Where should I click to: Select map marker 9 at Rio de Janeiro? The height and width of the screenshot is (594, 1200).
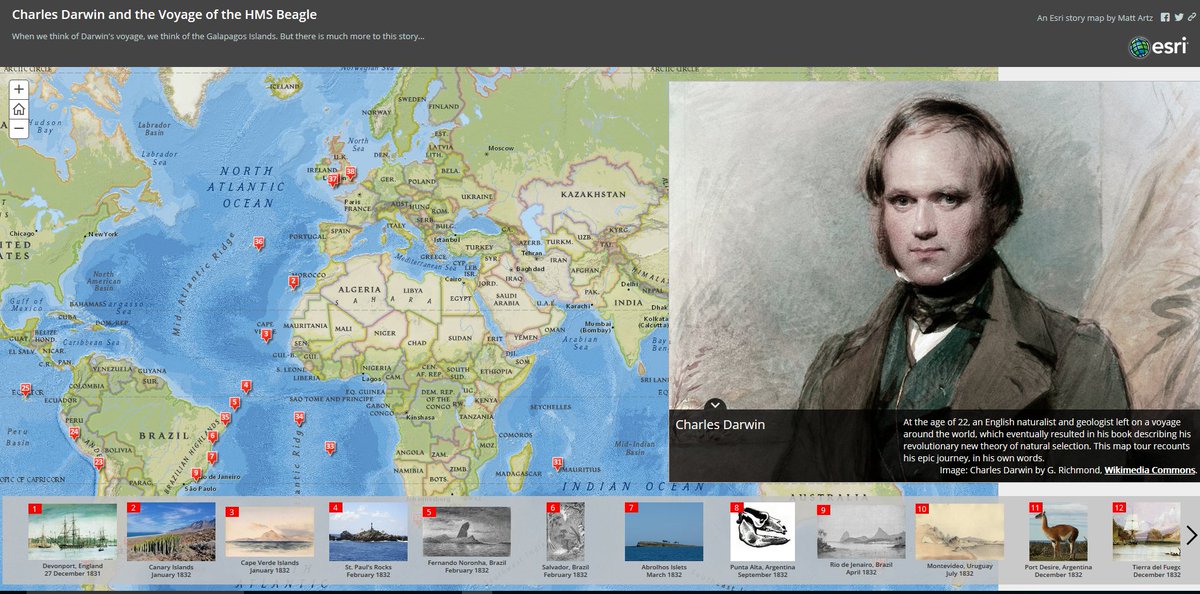point(197,472)
